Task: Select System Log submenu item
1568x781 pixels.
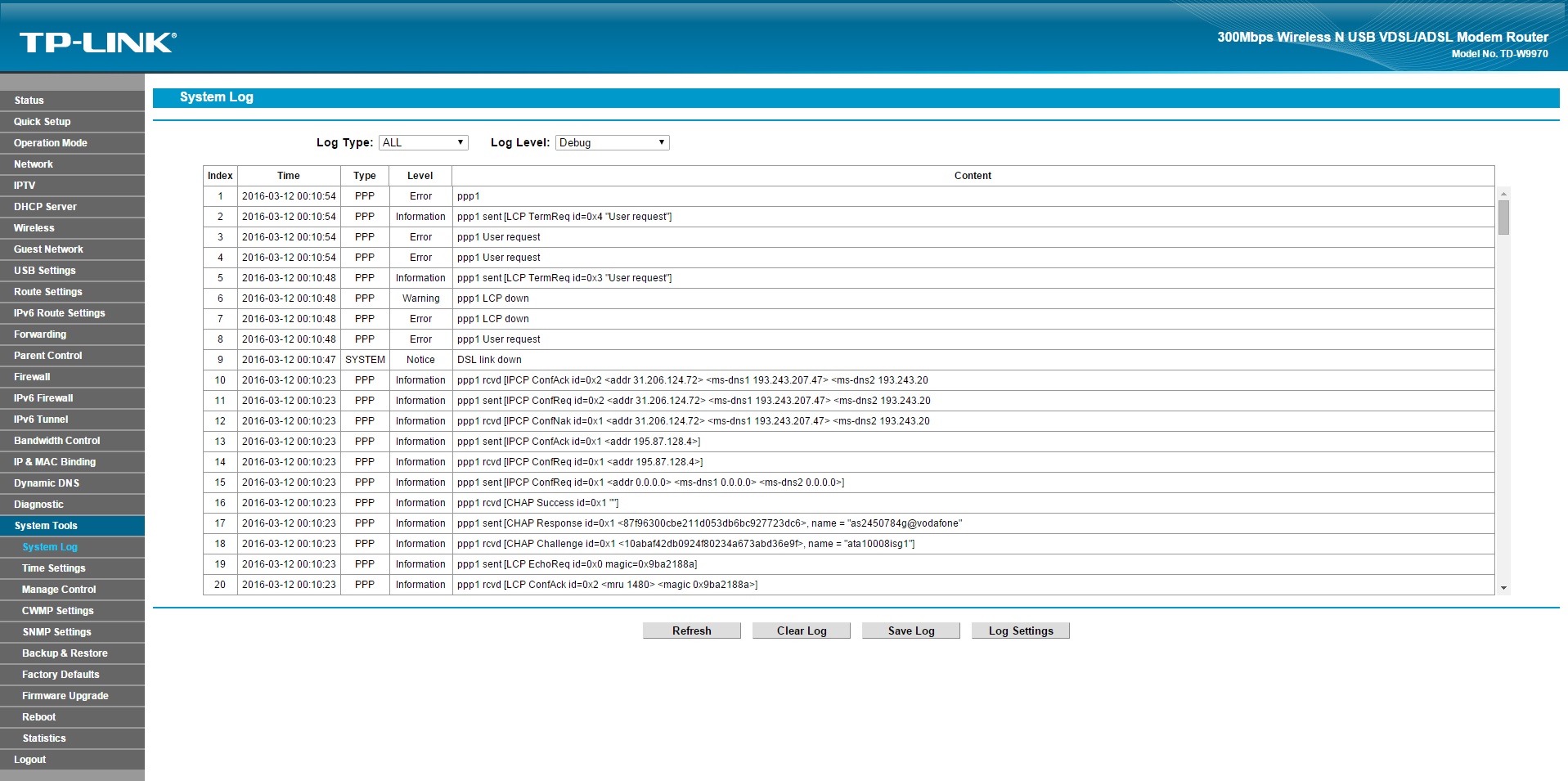Action: click(x=72, y=547)
